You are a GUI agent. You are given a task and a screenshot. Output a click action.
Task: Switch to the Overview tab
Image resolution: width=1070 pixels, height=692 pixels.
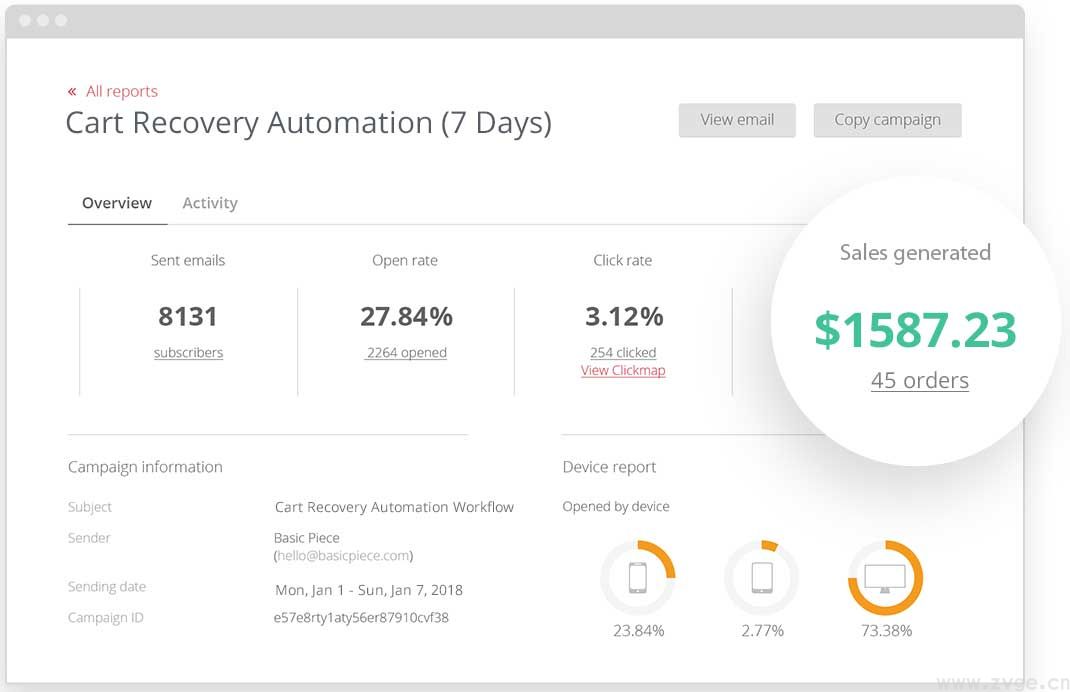pyautogui.click(x=117, y=203)
